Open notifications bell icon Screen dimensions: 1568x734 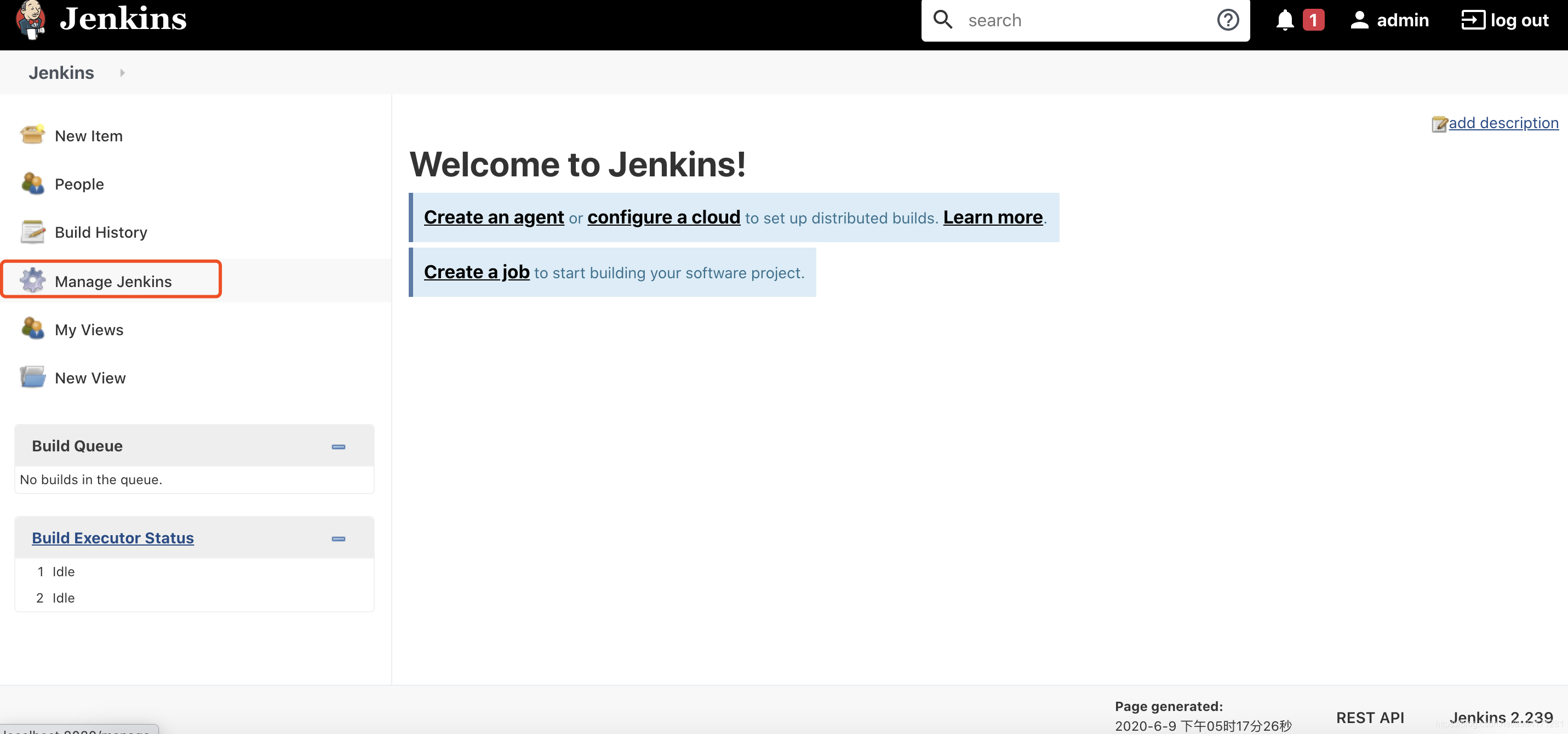tap(1285, 20)
